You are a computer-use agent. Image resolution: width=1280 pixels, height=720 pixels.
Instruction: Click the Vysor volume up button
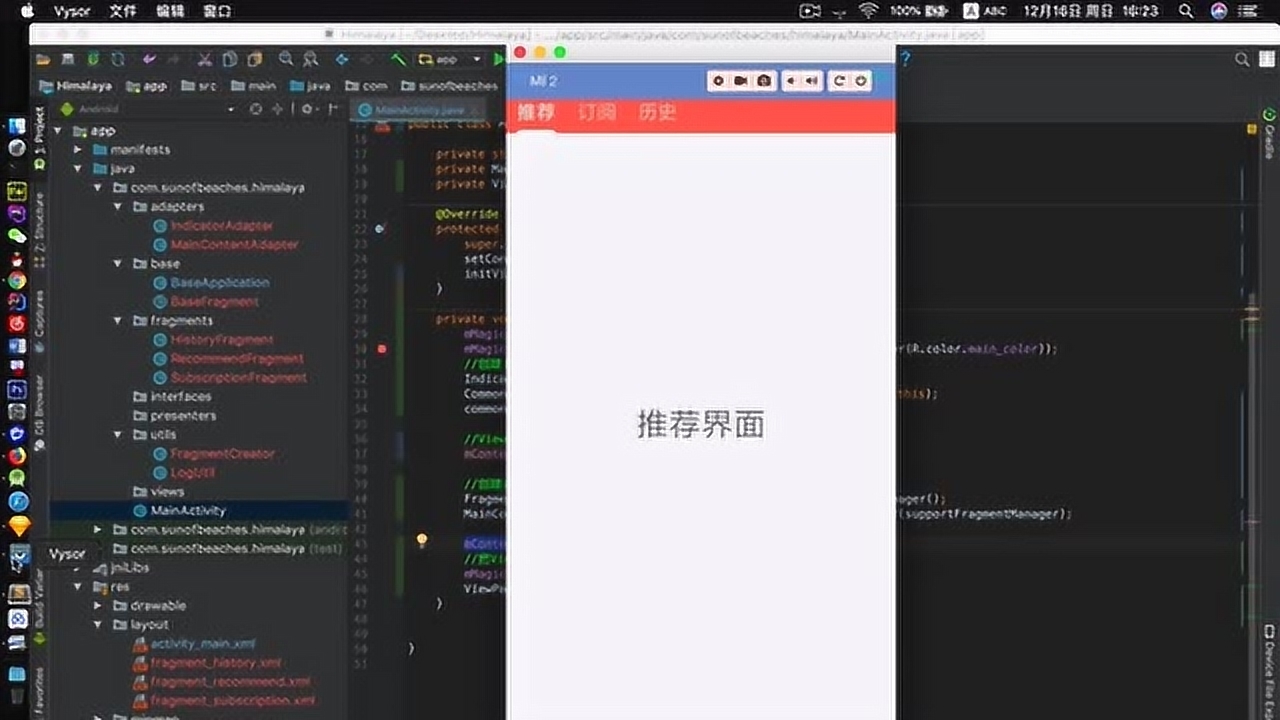click(x=812, y=81)
